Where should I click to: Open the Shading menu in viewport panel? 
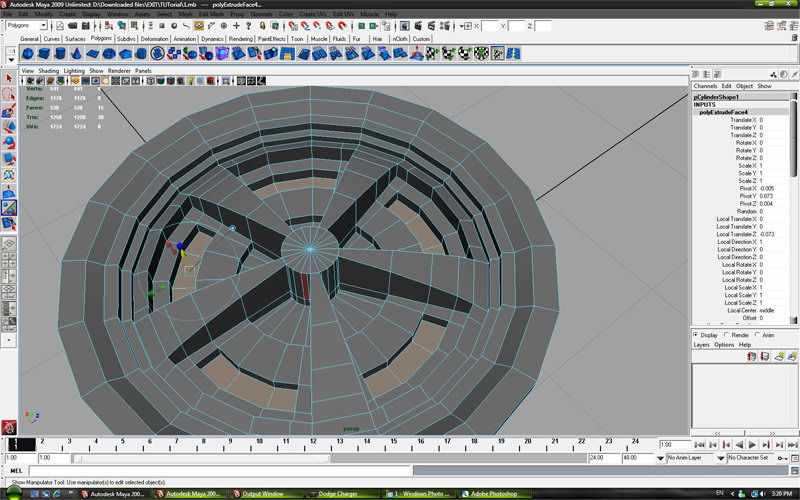pyautogui.click(x=48, y=71)
